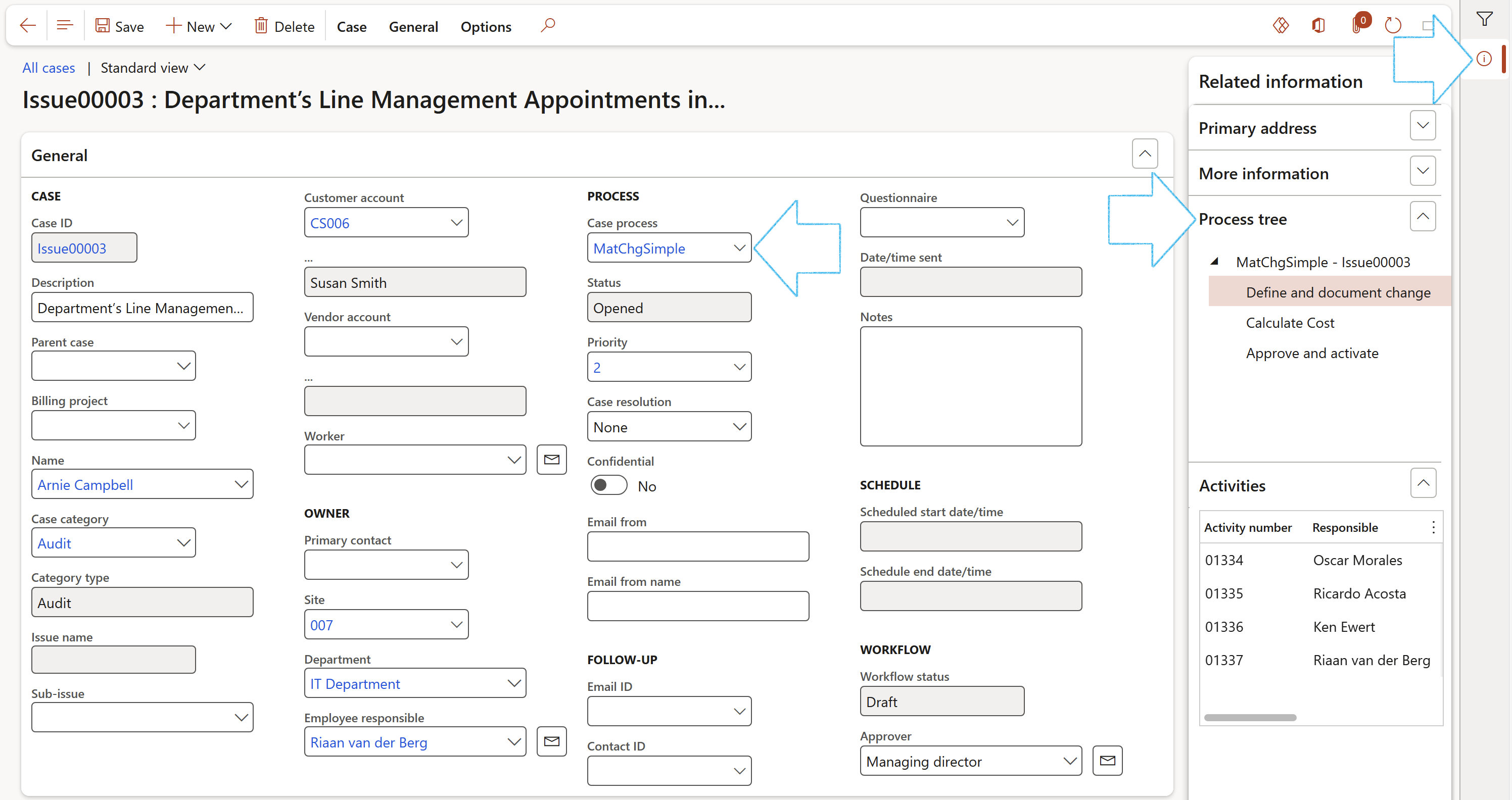The image size is (1512, 800).
Task: Collapse the MatChgSimple process tree node
Action: pyautogui.click(x=1214, y=262)
